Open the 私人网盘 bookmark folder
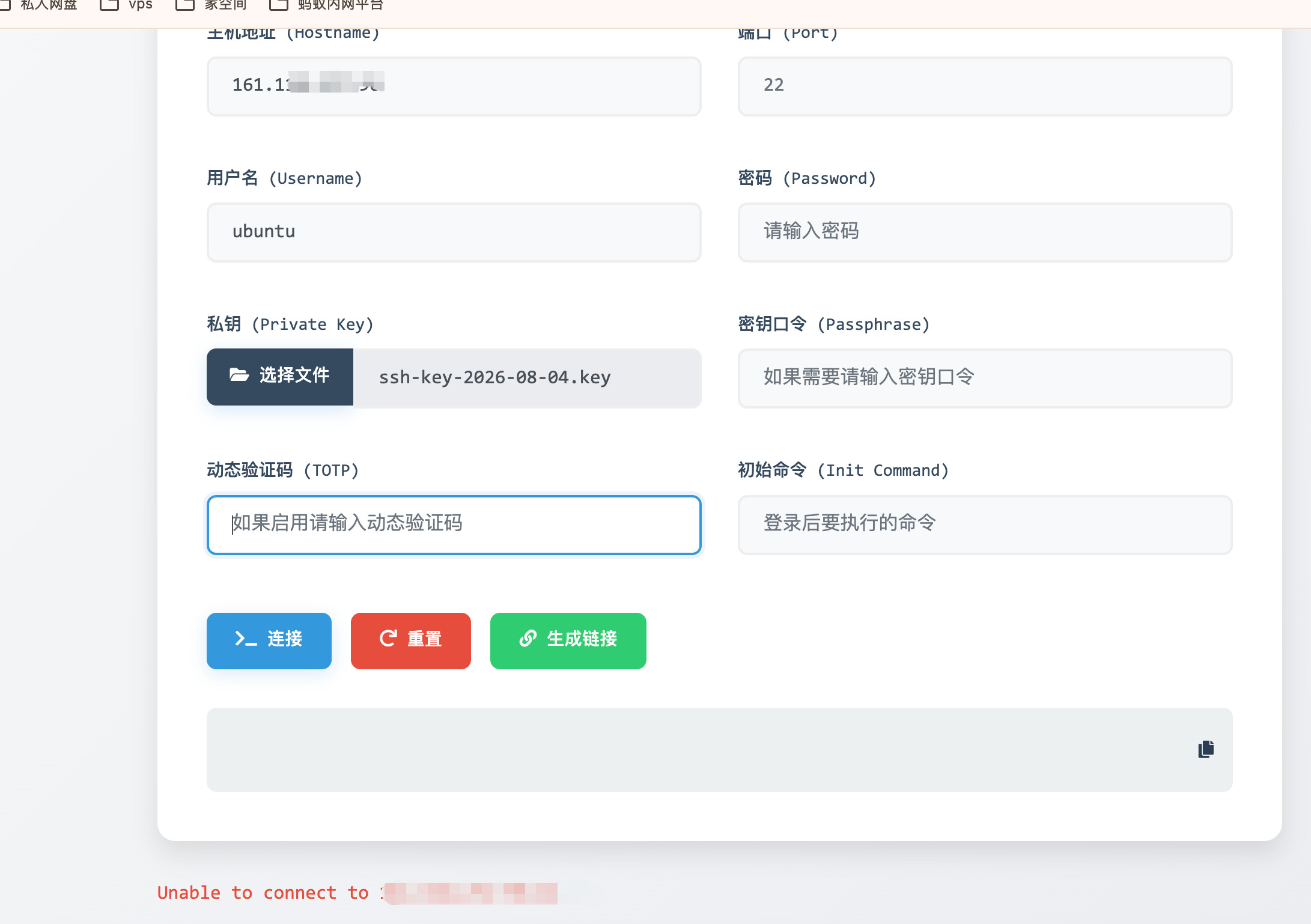Image resolution: width=1311 pixels, height=924 pixels. [x=39, y=5]
